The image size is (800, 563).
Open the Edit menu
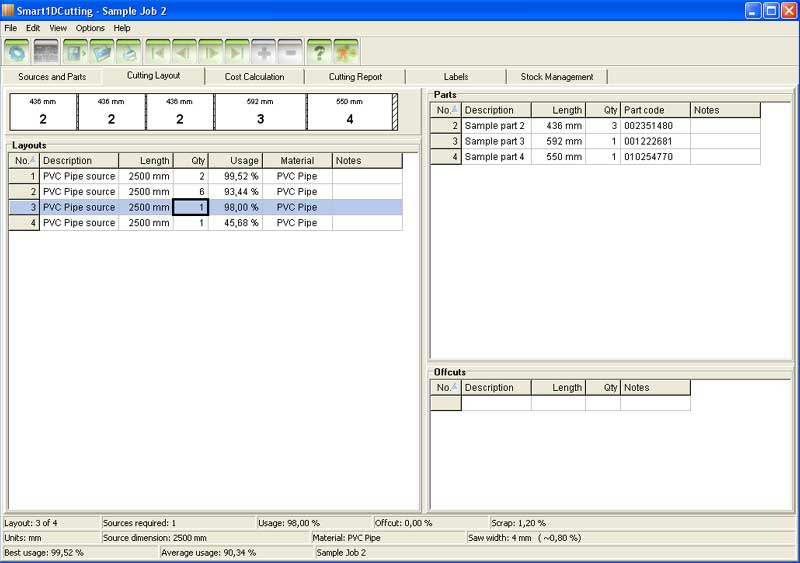[x=33, y=28]
